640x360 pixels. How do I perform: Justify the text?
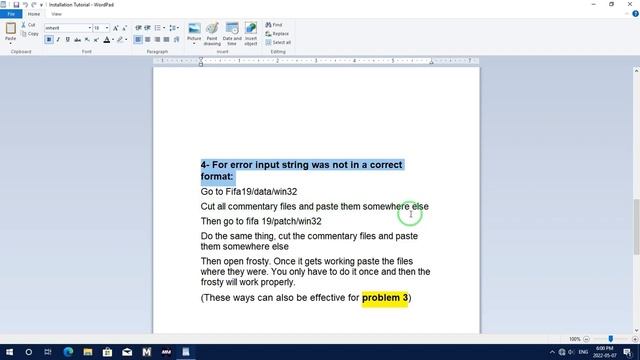tap(167, 40)
